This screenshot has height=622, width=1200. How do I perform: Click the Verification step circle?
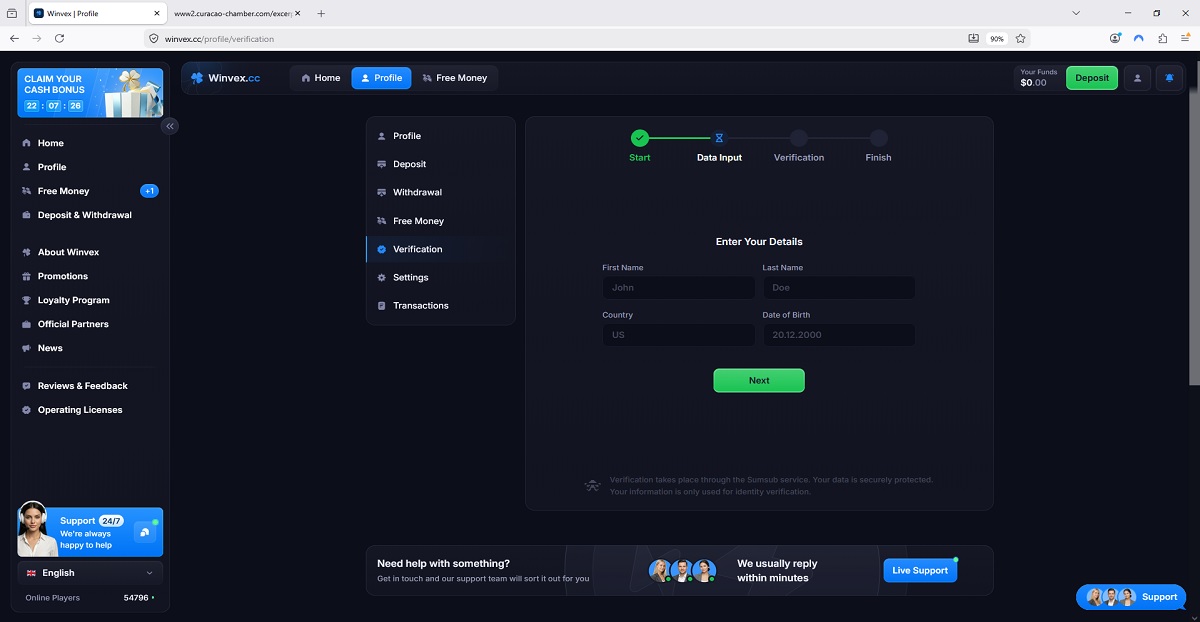click(798, 138)
